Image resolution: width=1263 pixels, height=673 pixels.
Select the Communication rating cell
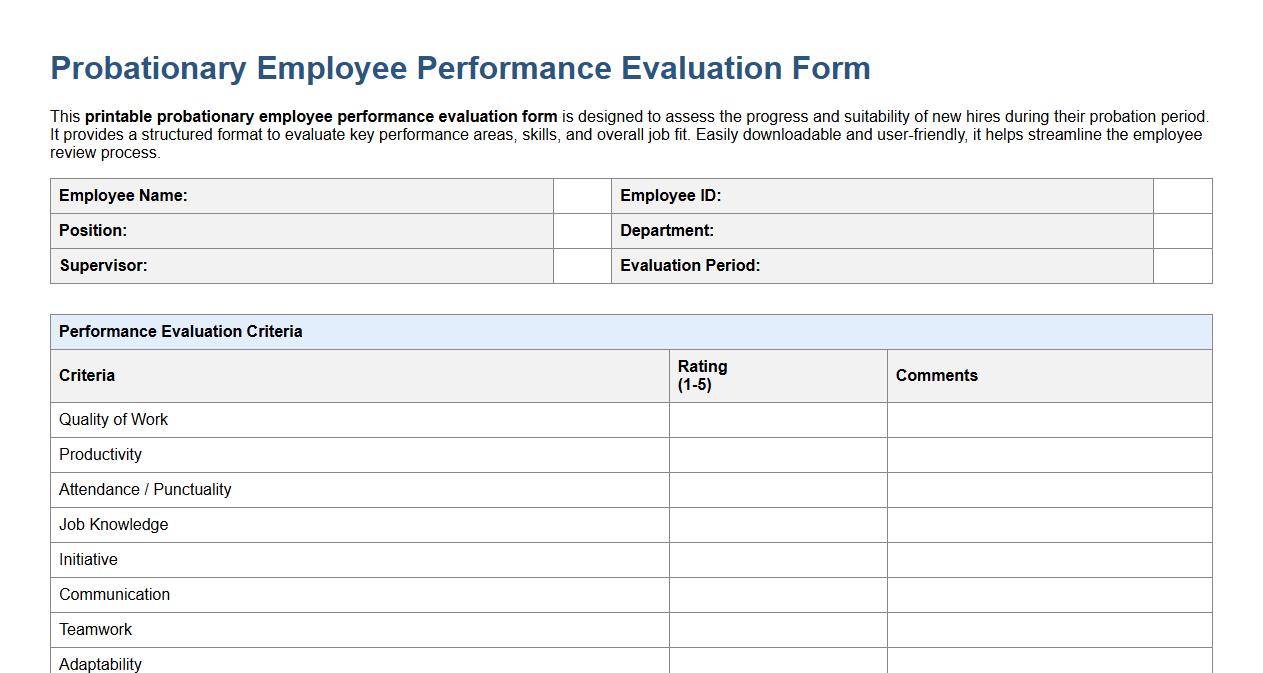pos(777,594)
